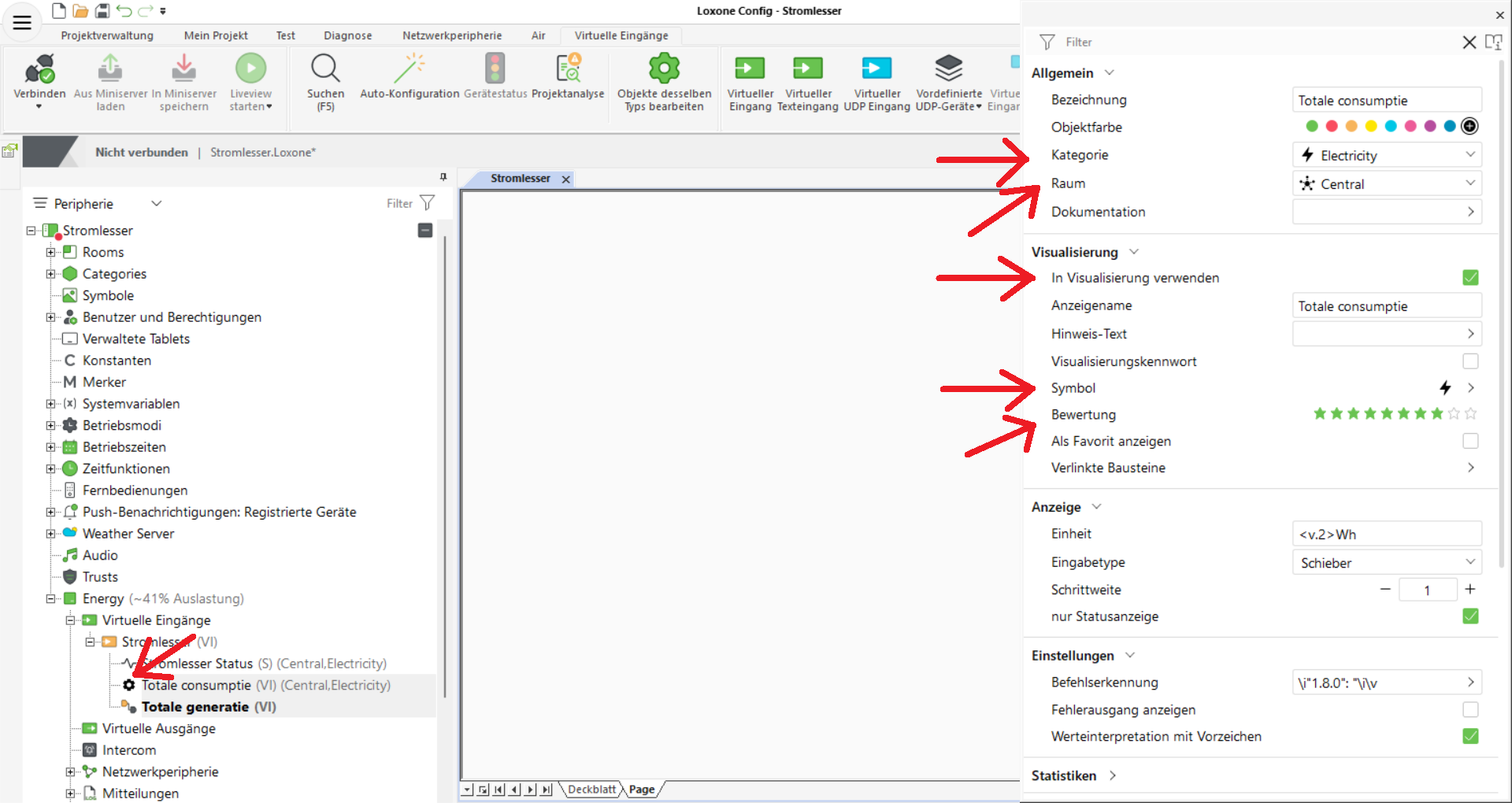Enable Als Favorit anzeigen checkbox

[1469, 441]
